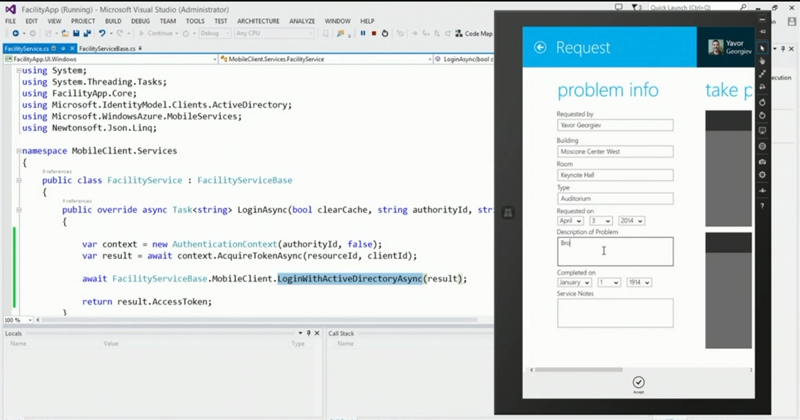This screenshot has width=800, height=420.
Task: Click code editor horizontal scrollbar
Action: [x=260, y=320]
